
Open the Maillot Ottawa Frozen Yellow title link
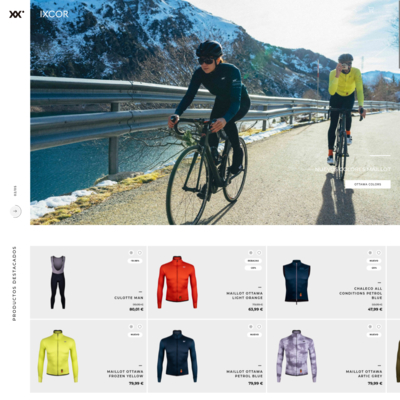point(125,374)
